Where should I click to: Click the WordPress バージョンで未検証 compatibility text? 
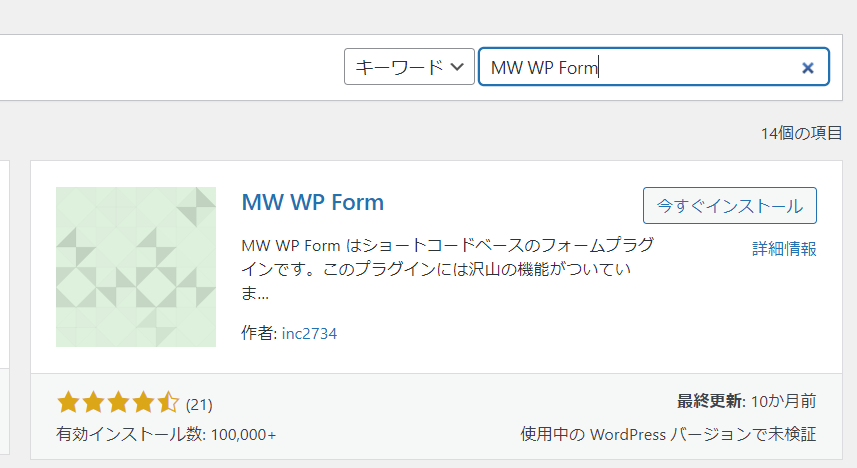(668, 434)
